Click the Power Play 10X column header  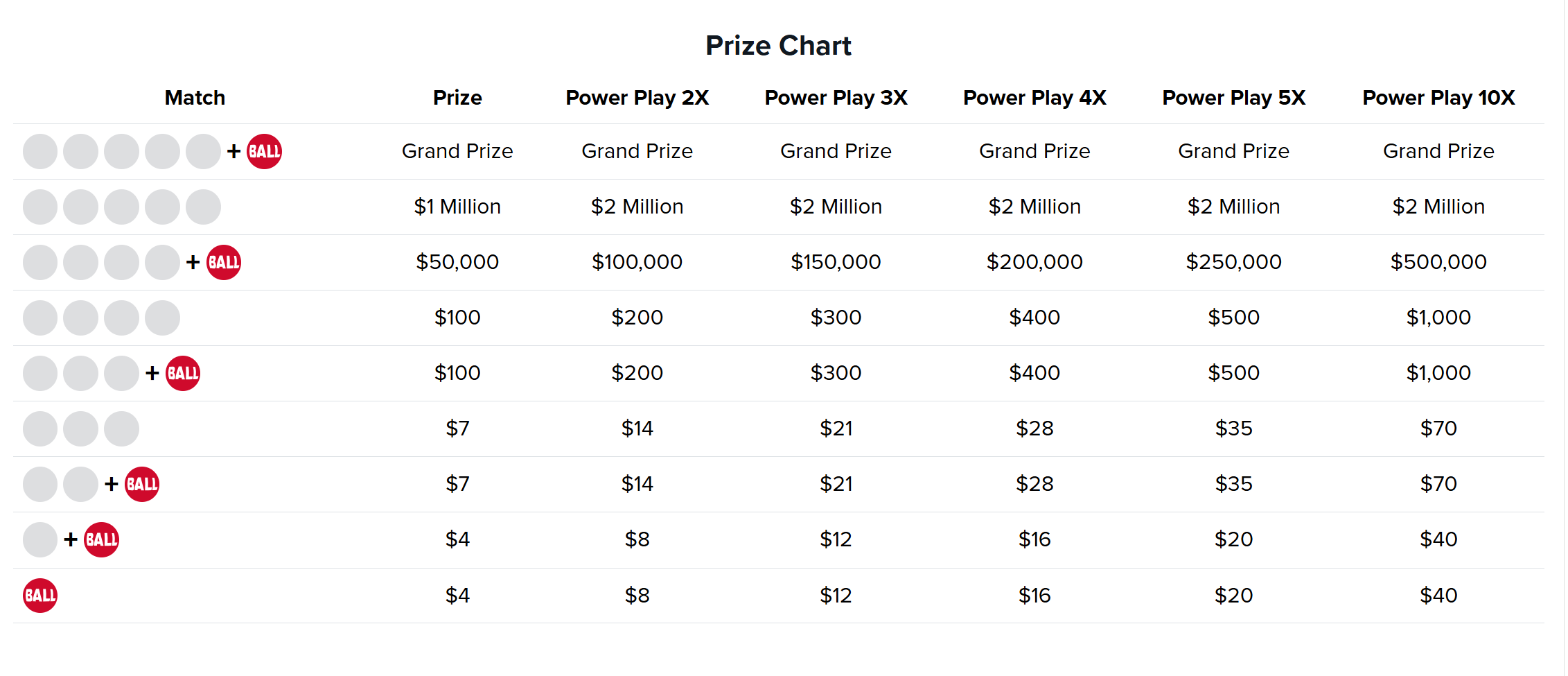[1438, 98]
